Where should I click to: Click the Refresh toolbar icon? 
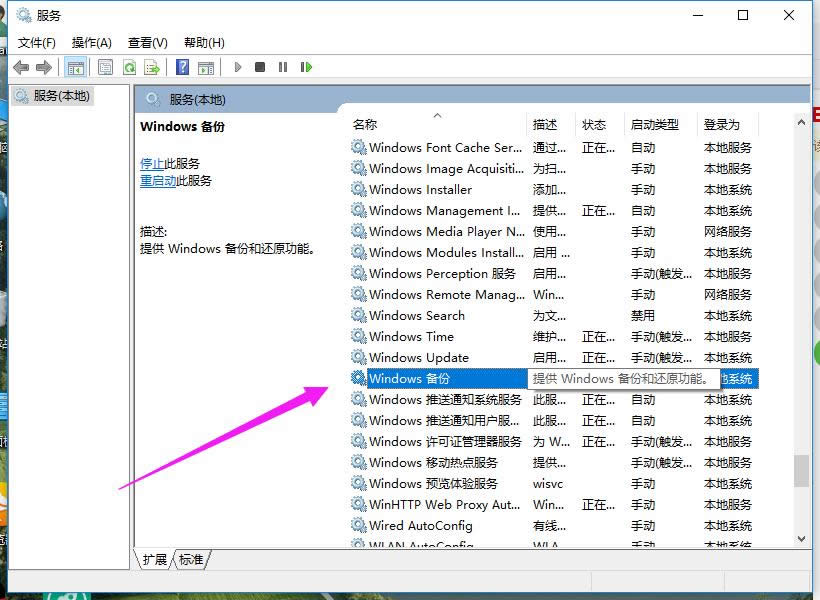[129, 66]
